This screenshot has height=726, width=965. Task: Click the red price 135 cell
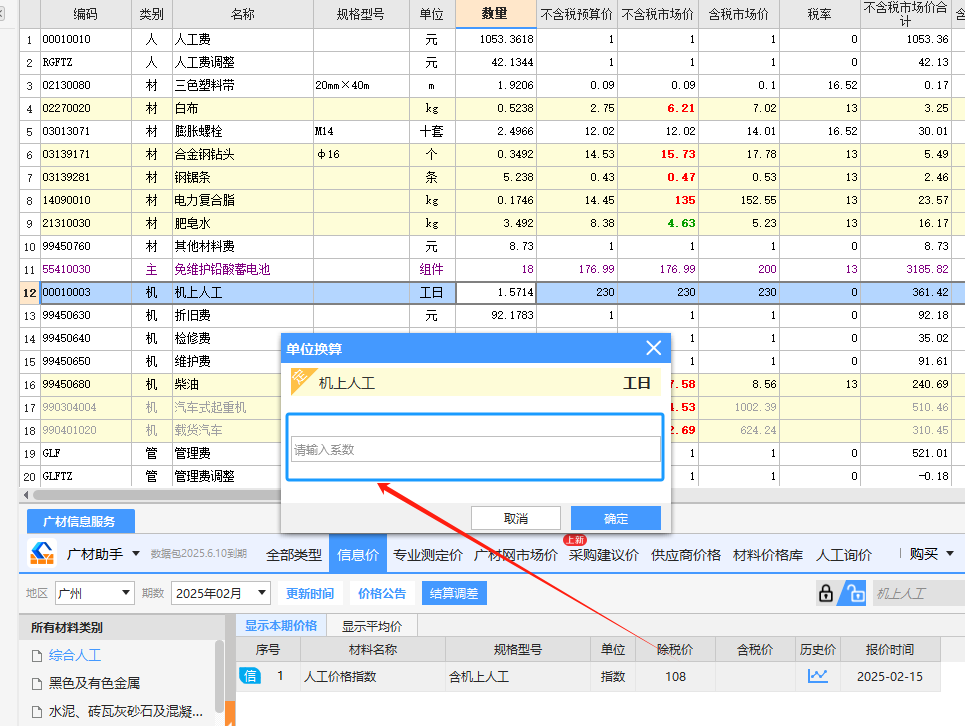657,200
